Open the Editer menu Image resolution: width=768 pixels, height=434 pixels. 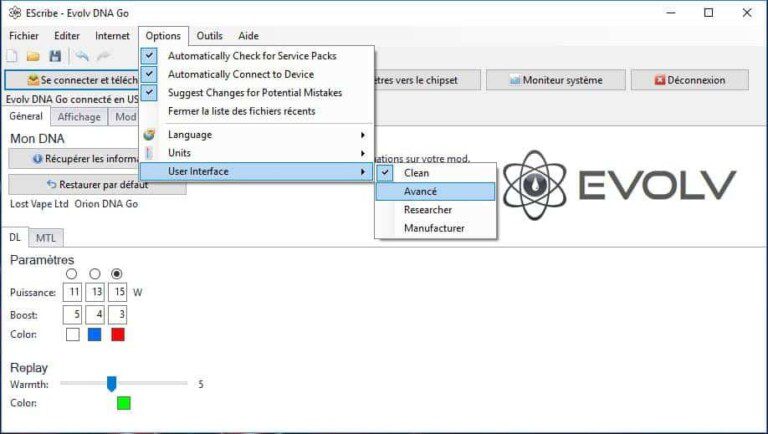coord(67,36)
